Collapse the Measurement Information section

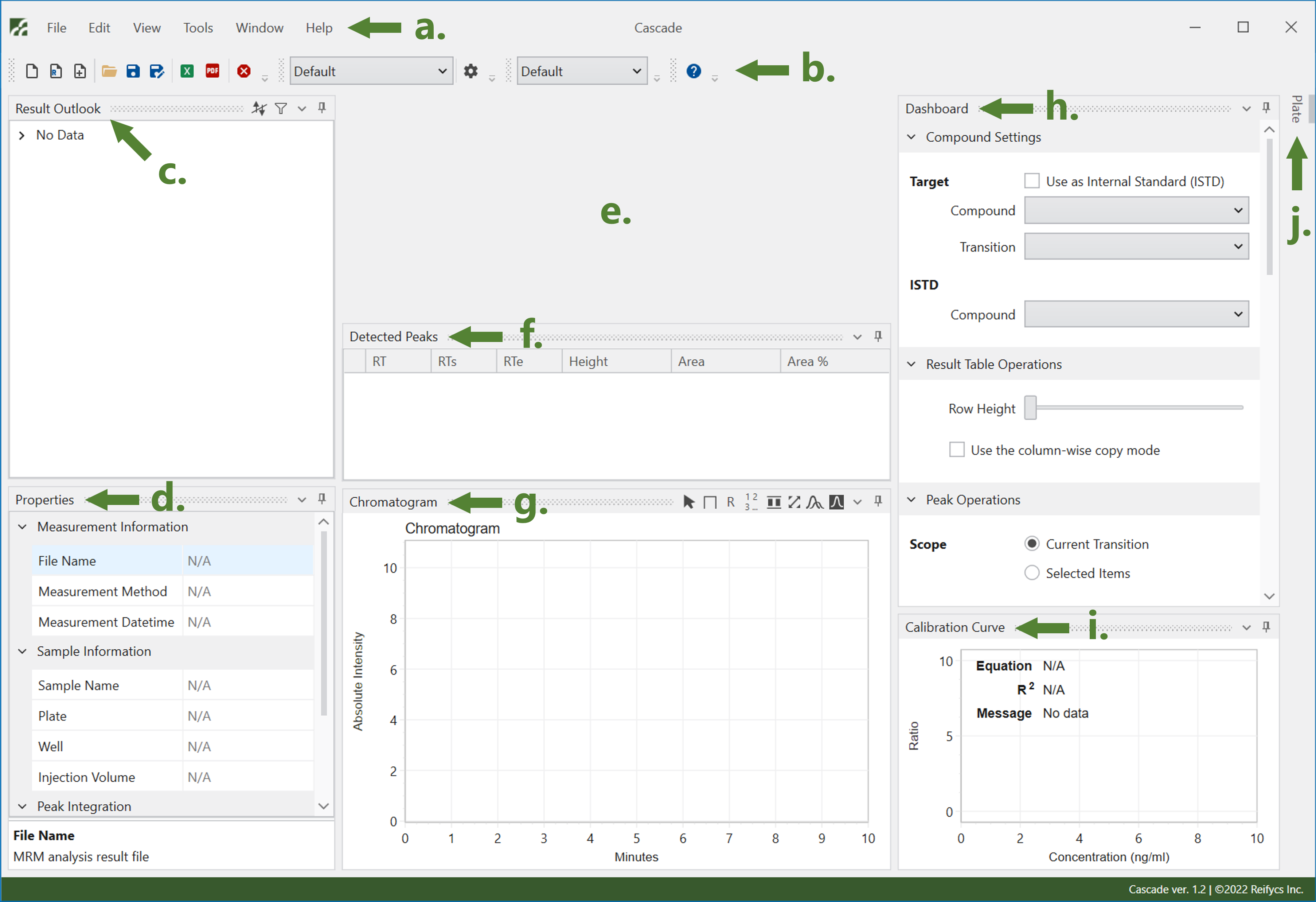23,527
